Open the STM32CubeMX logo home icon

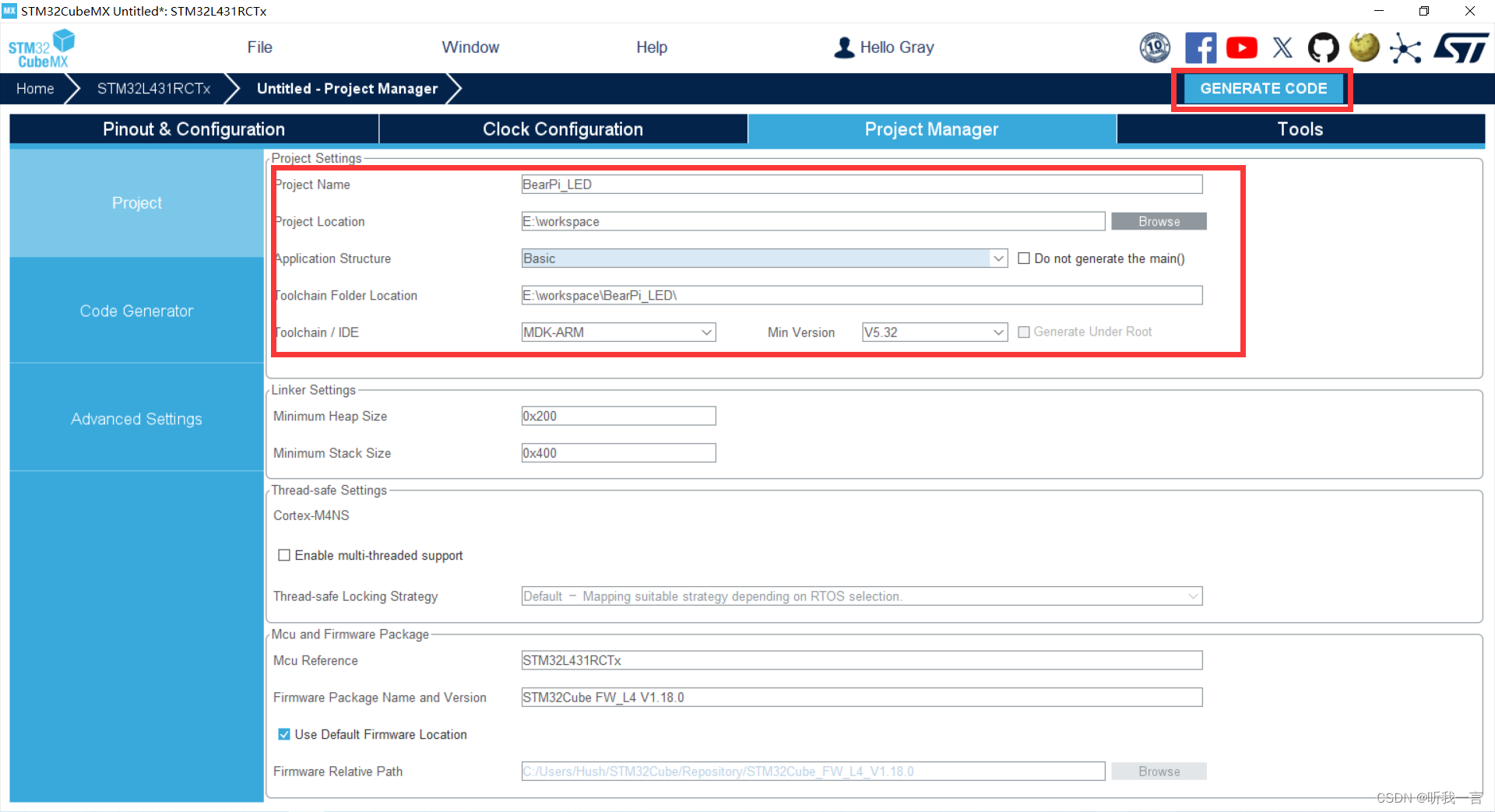tap(42, 48)
